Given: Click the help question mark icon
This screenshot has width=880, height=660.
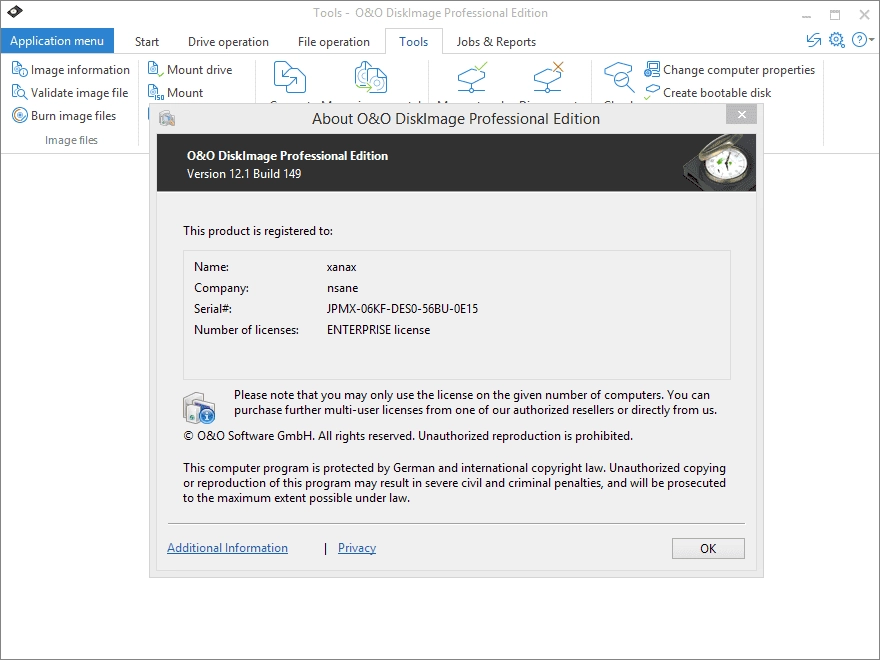Looking at the screenshot, I should [x=859, y=40].
